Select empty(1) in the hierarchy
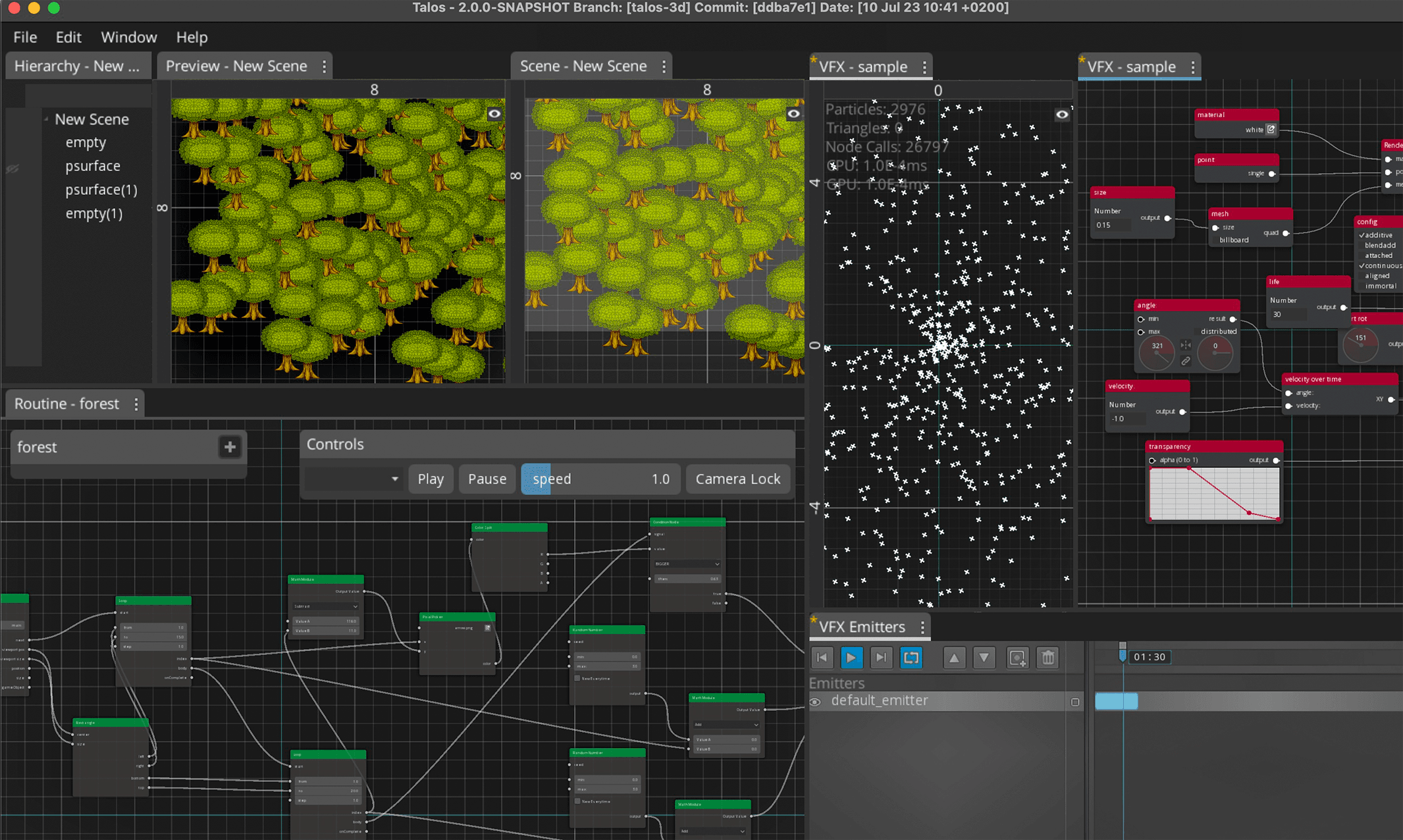The height and width of the screenshot is (840, 1403). (x=94, y=214)
